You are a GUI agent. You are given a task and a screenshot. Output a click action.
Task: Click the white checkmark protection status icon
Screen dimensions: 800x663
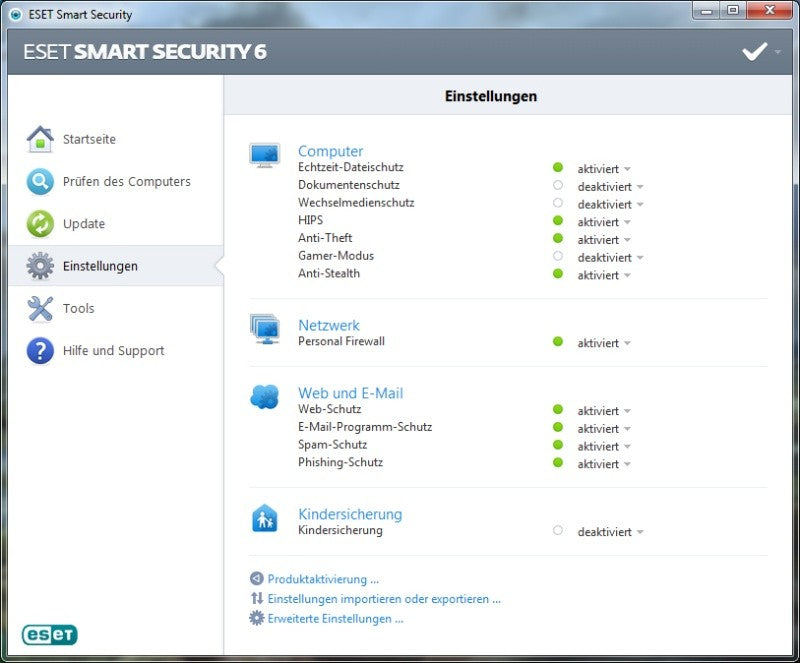[755, 52]
